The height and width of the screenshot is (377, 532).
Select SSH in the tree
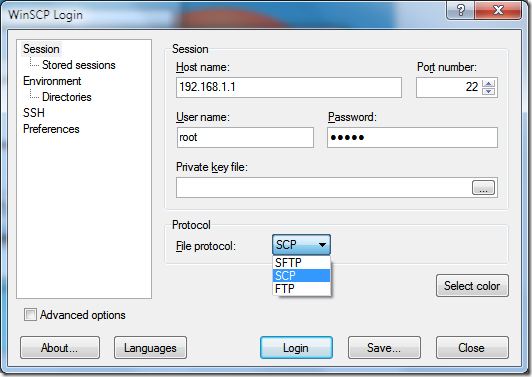(34, 113)
